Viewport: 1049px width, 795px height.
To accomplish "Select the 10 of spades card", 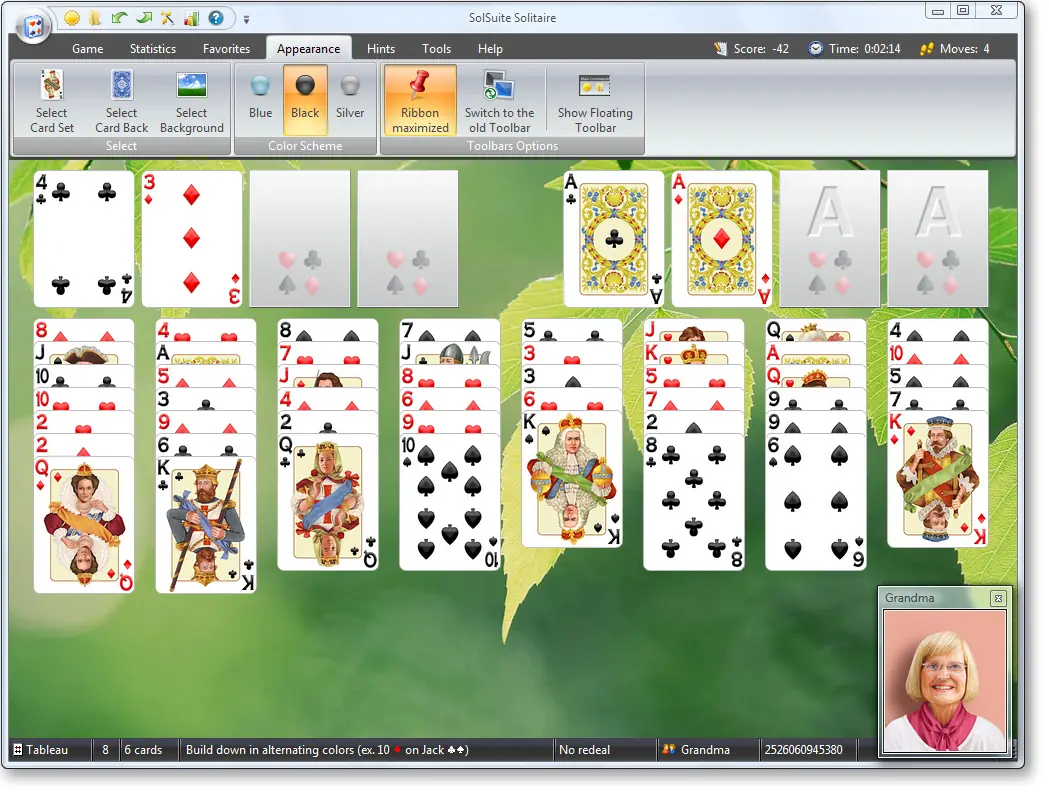I will click(x=450, y=503).
